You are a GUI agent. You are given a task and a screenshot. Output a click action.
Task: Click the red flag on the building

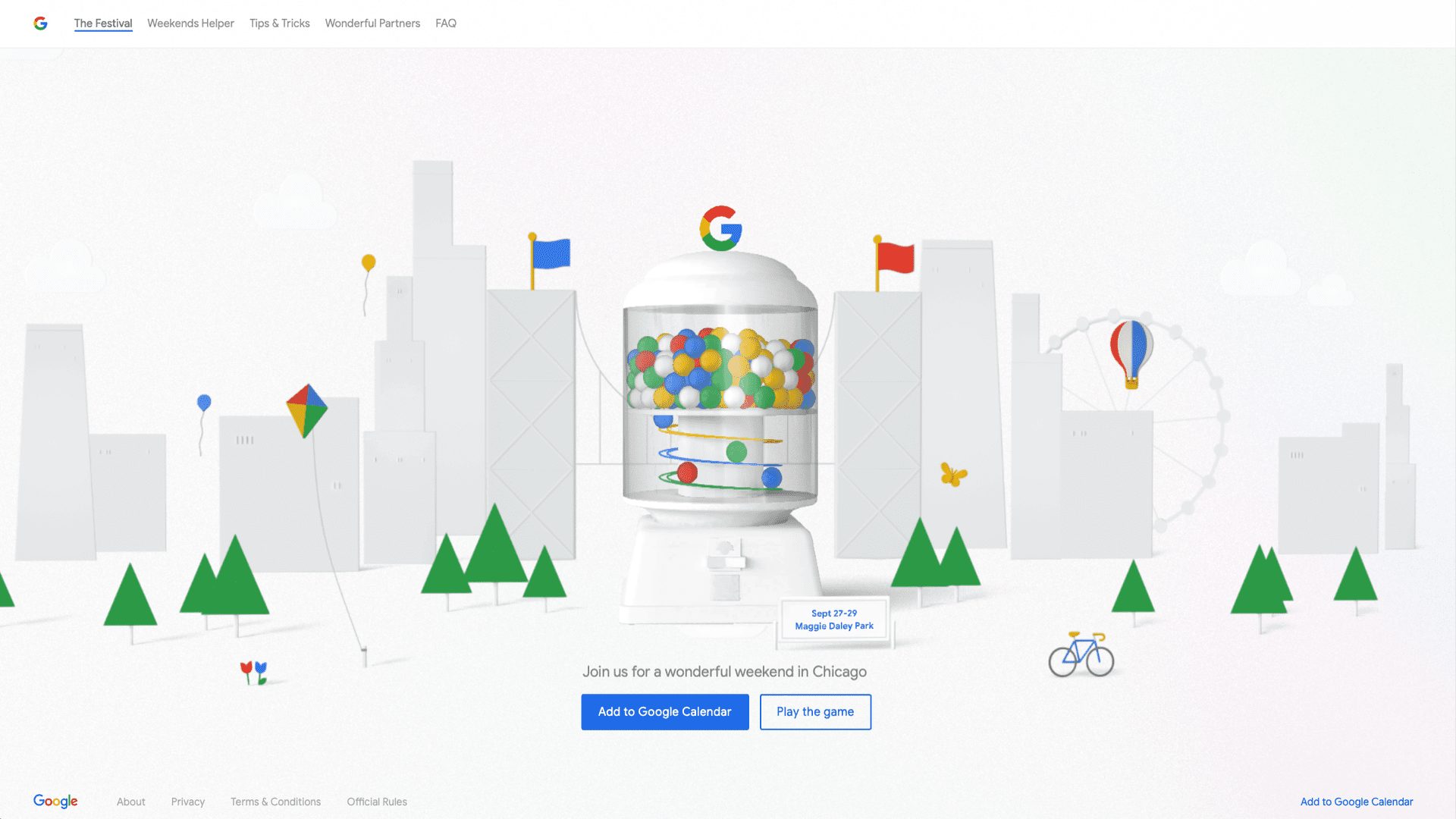895,258
